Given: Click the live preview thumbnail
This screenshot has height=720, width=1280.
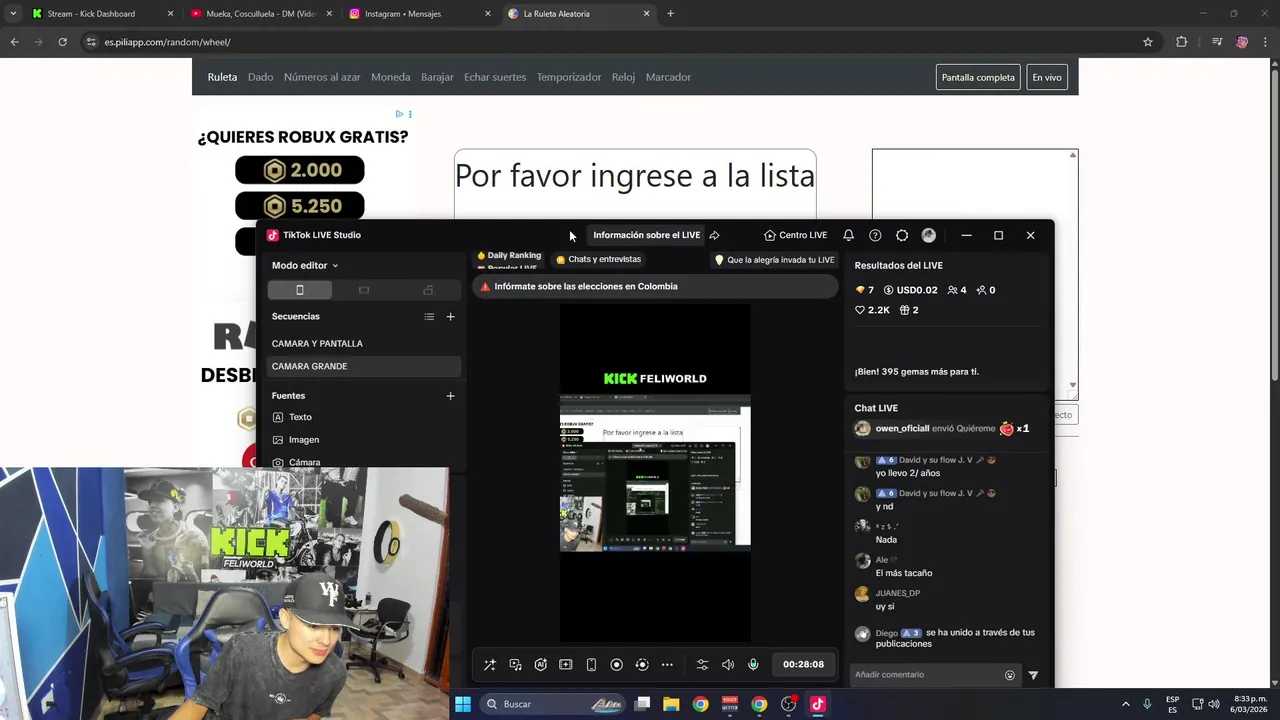Looking at the screenshot, I should (655, 473).
